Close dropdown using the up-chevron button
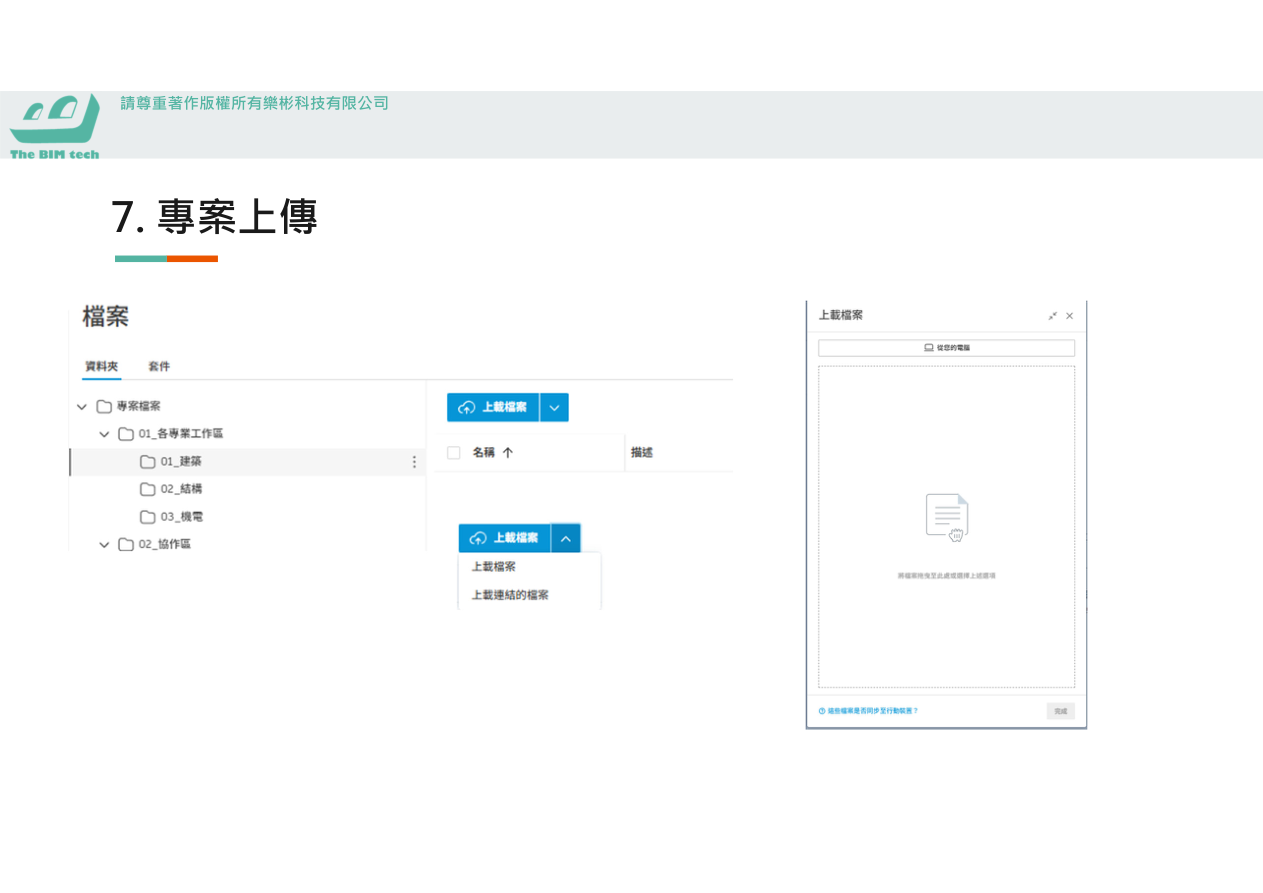 click(566, 538)
